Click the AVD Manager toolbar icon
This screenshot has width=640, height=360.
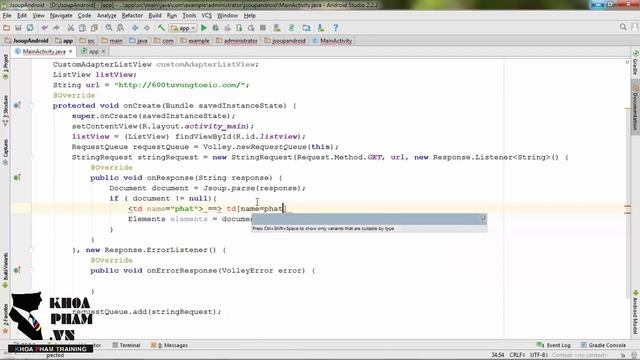[277, 28]
